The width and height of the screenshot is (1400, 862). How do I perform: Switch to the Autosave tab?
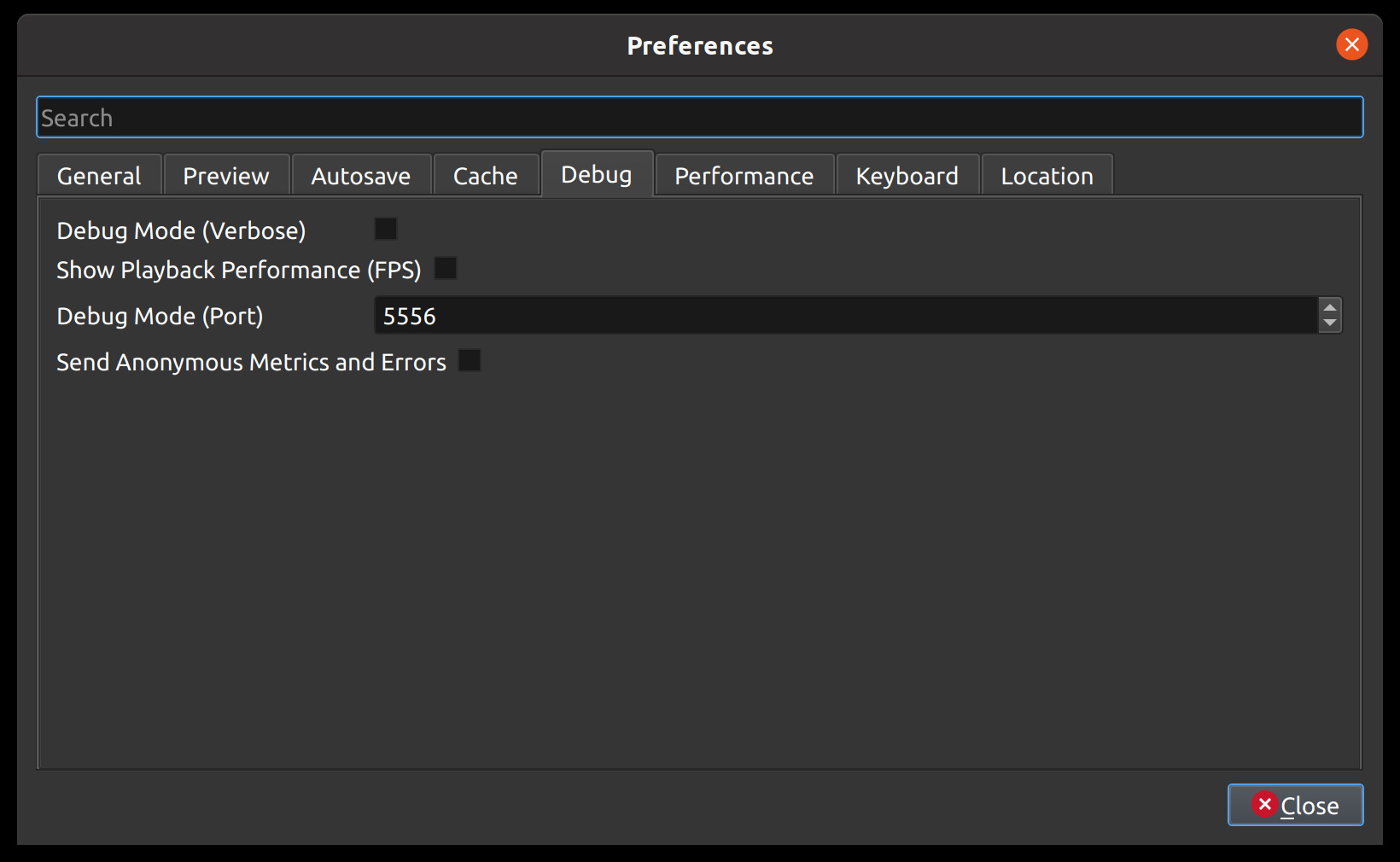[x=361, y=175]
